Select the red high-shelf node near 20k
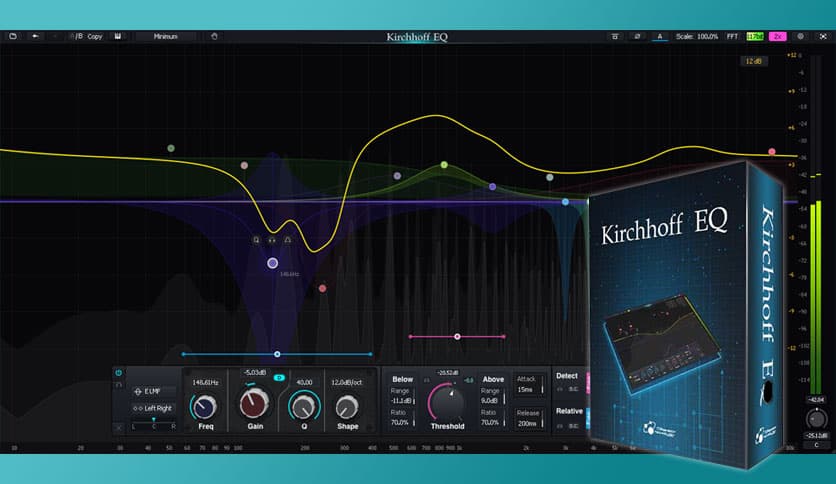This screenshot has height=484, width=836. (x=771, y=151)
